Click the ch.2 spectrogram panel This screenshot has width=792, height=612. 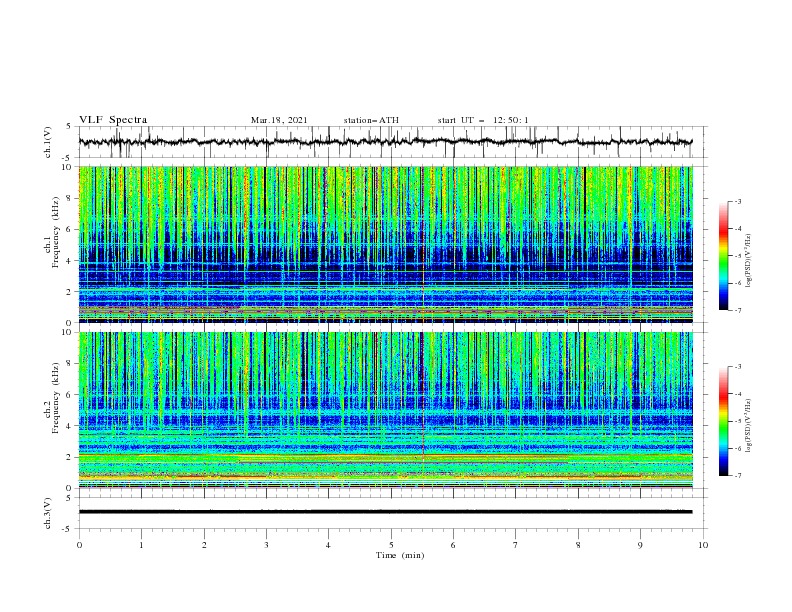coord(385,410)
